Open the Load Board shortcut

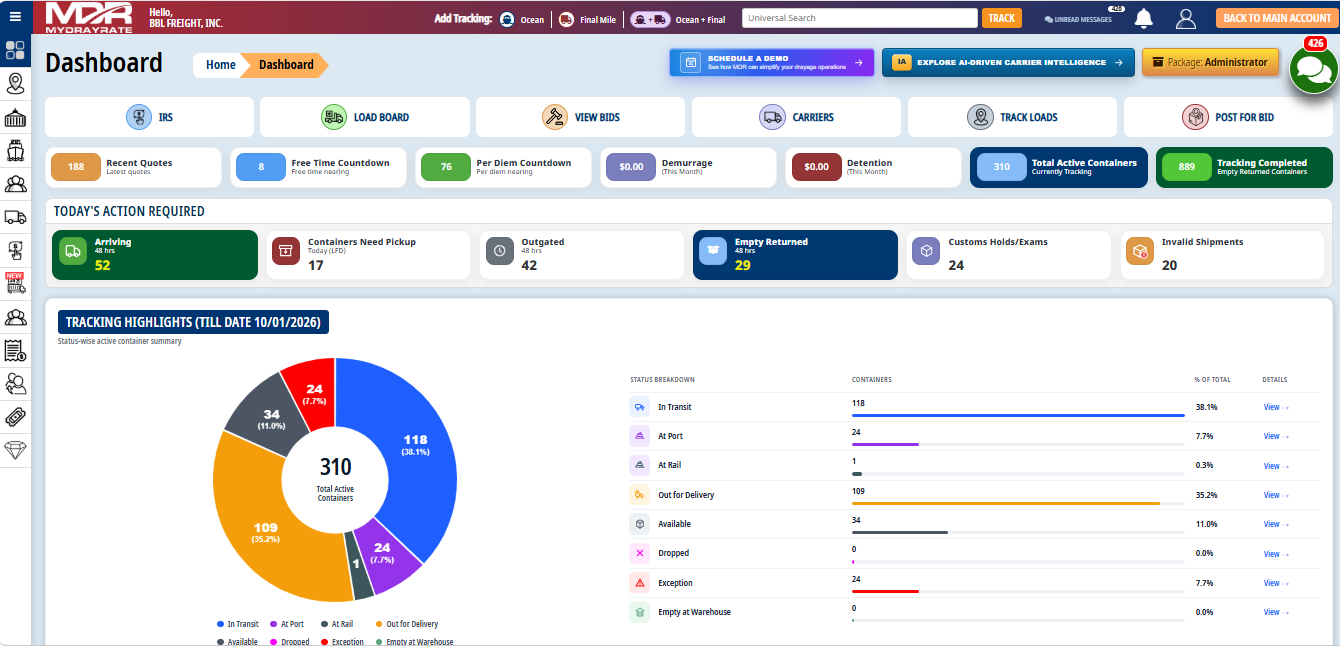(x=365, y=117)
